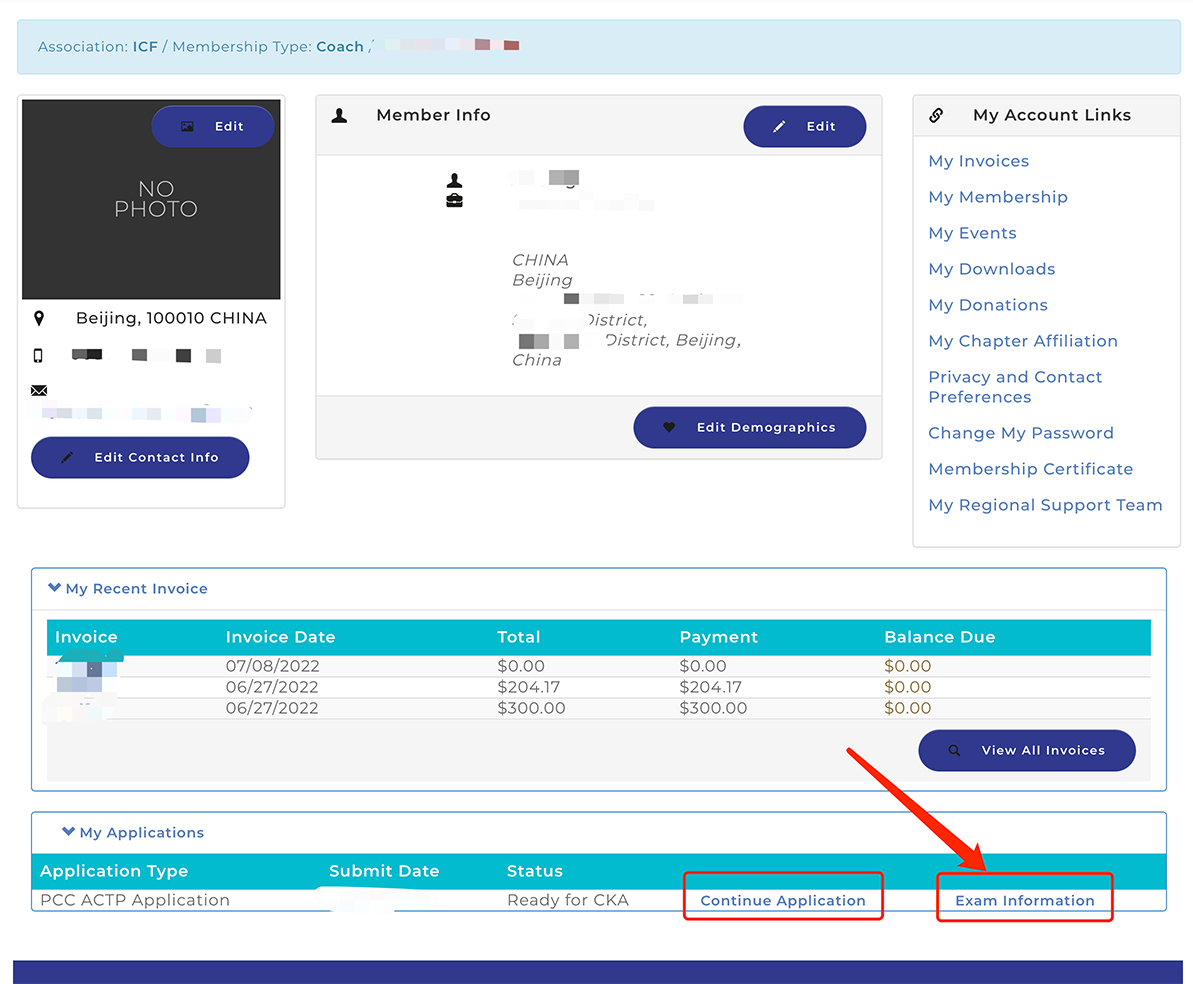Screen dimensions: 1193x984
Task: Click the link icon beside My Account Links
Action: pos(936,115)
